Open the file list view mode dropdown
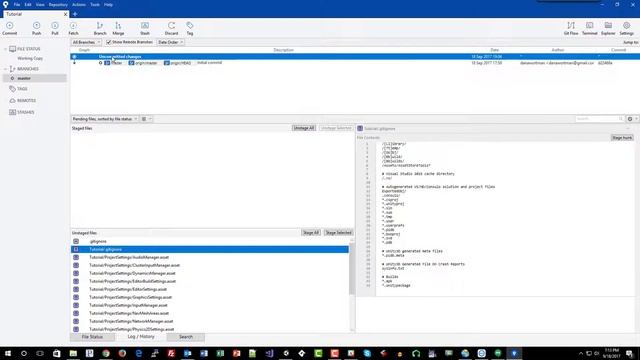Screen dimensions: 640x360 [x=146, y=119]
